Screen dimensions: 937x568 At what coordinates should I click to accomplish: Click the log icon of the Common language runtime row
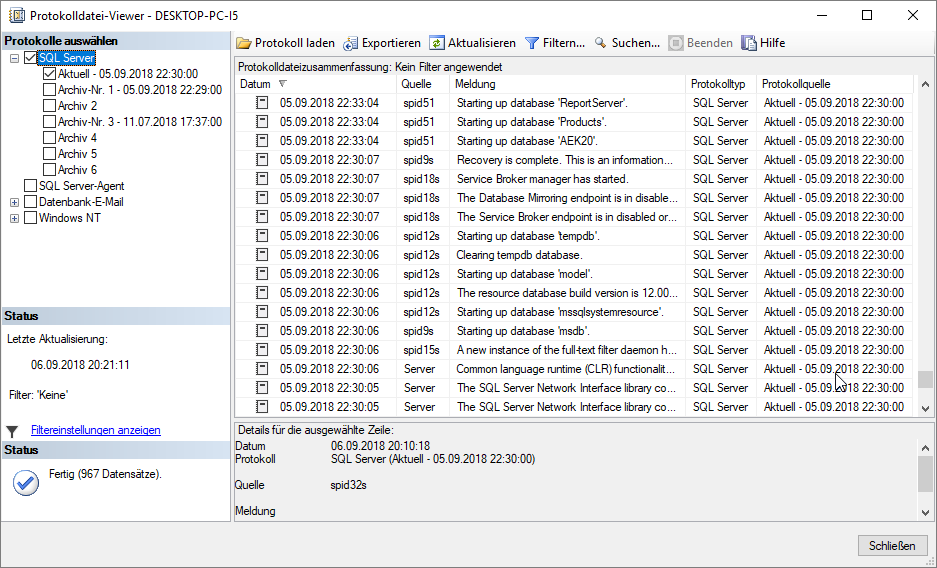tap(262, 369)
